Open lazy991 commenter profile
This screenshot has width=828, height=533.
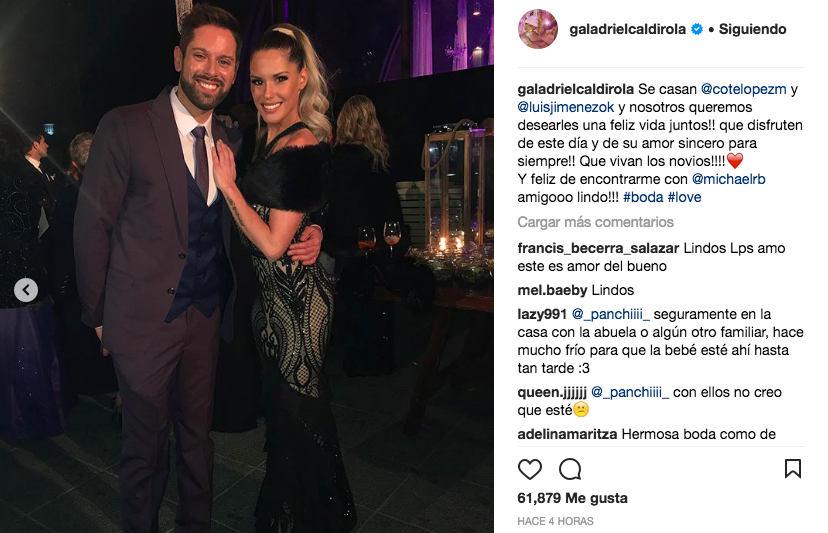click(x=542, y=314)
